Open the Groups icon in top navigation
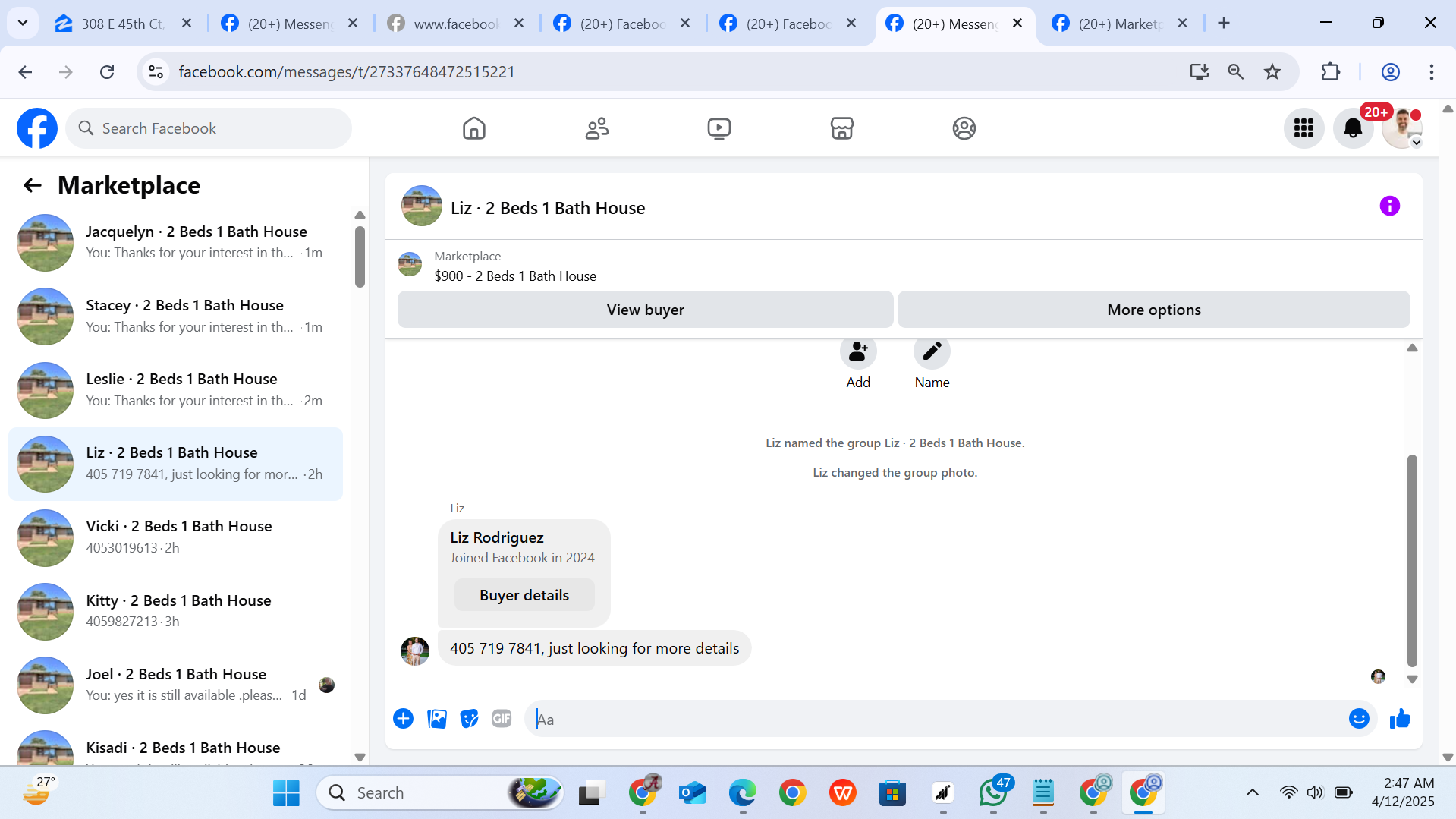 point(964,128)
